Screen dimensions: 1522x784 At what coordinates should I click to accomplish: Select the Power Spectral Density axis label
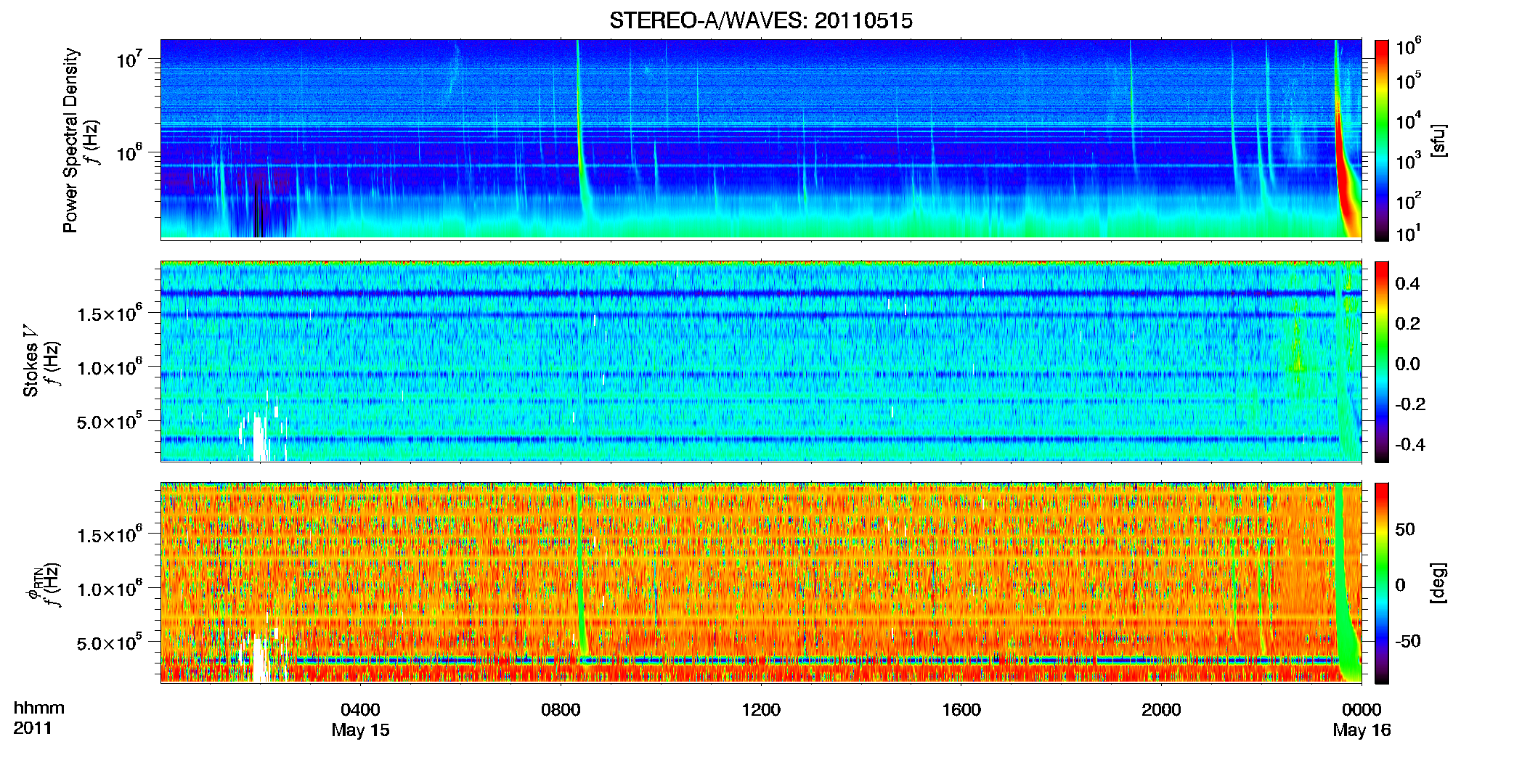point(70,140)
